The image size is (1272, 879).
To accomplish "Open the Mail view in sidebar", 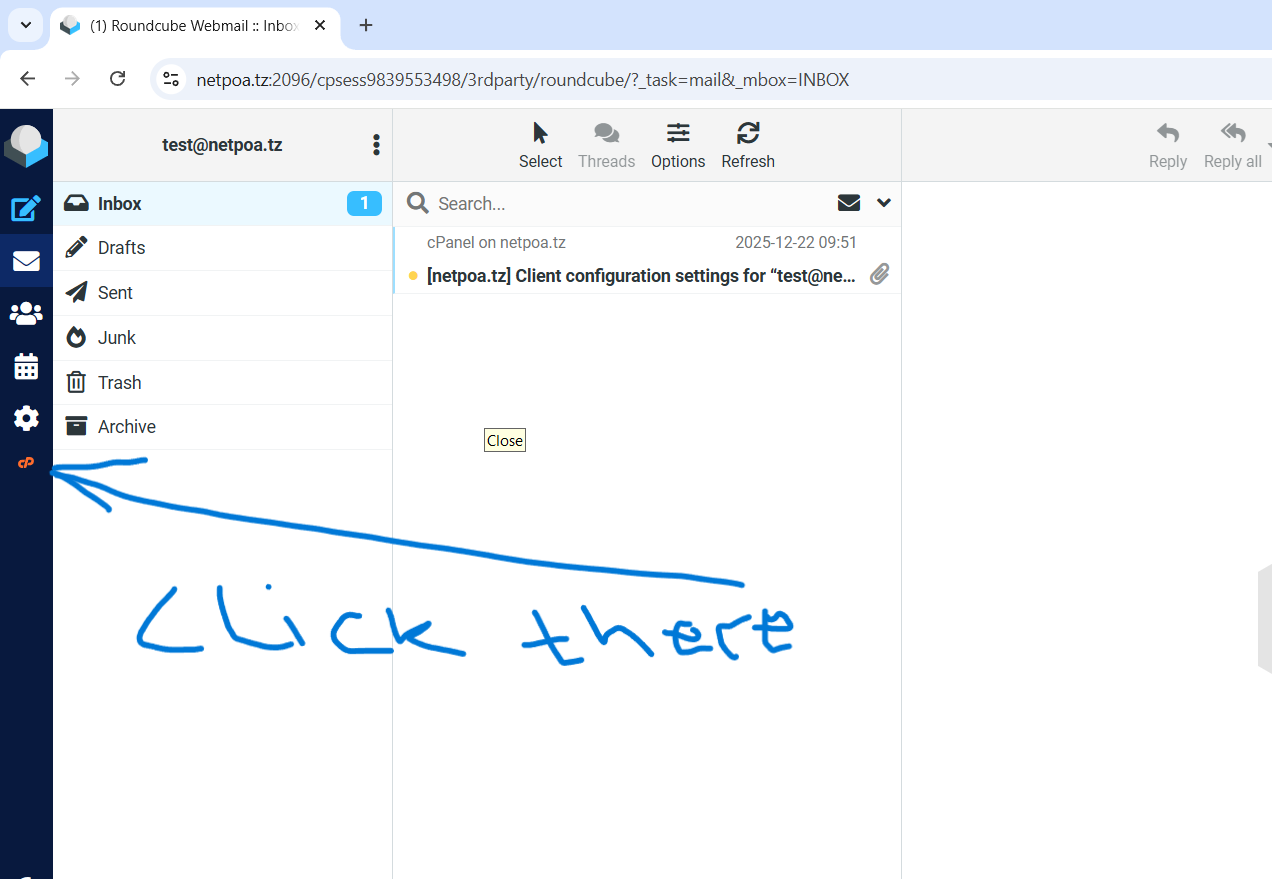I will (x=26, y=261).
